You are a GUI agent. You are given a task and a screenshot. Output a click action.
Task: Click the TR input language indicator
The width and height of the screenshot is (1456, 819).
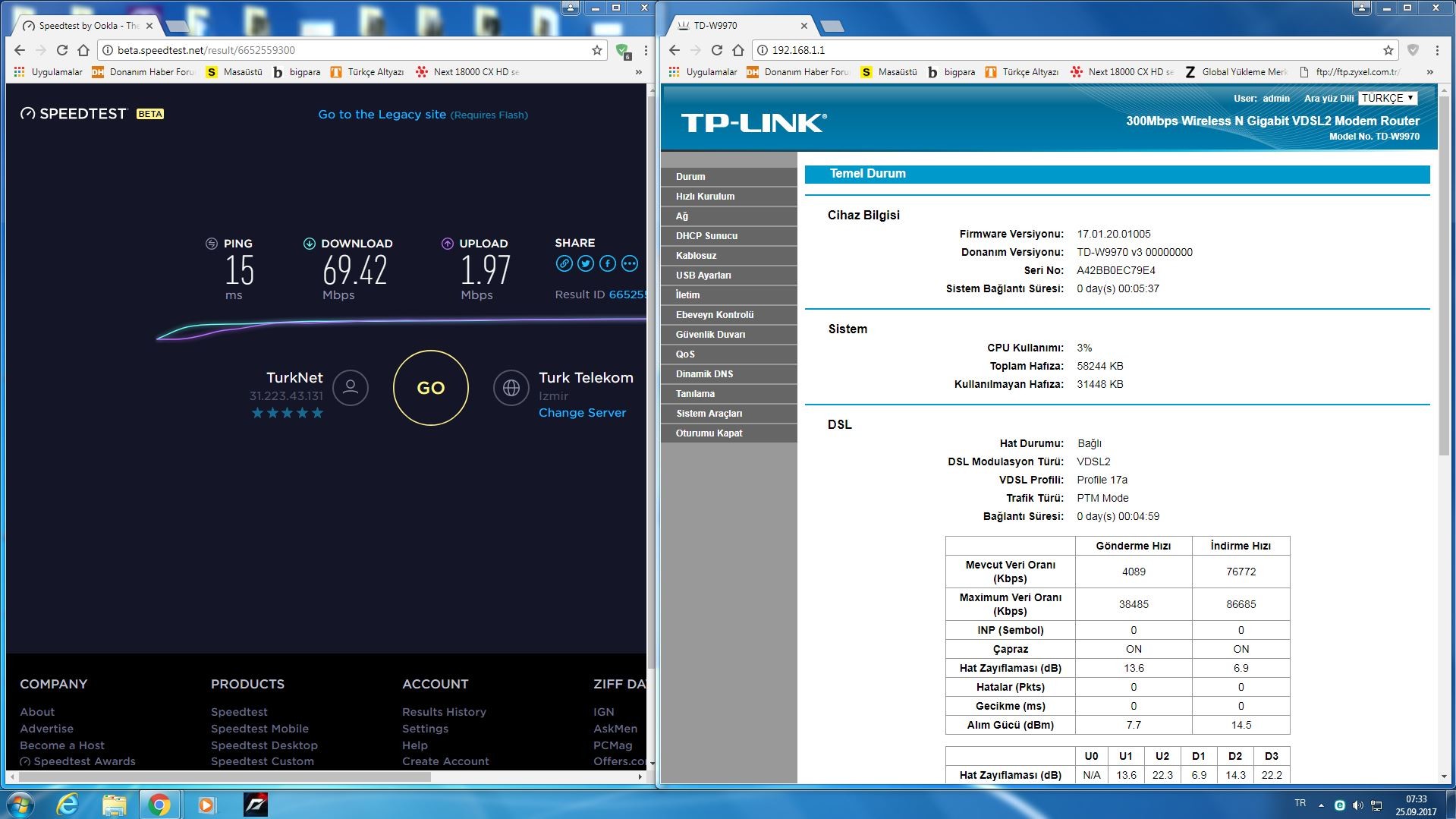coord(1300,803)
